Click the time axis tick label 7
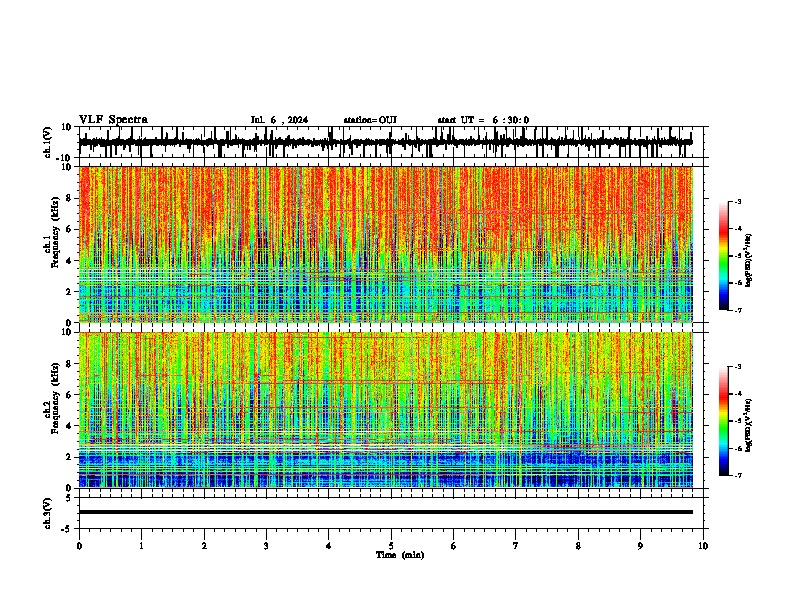Viewport: 792px width, 612px height. [x=516, y=546]
